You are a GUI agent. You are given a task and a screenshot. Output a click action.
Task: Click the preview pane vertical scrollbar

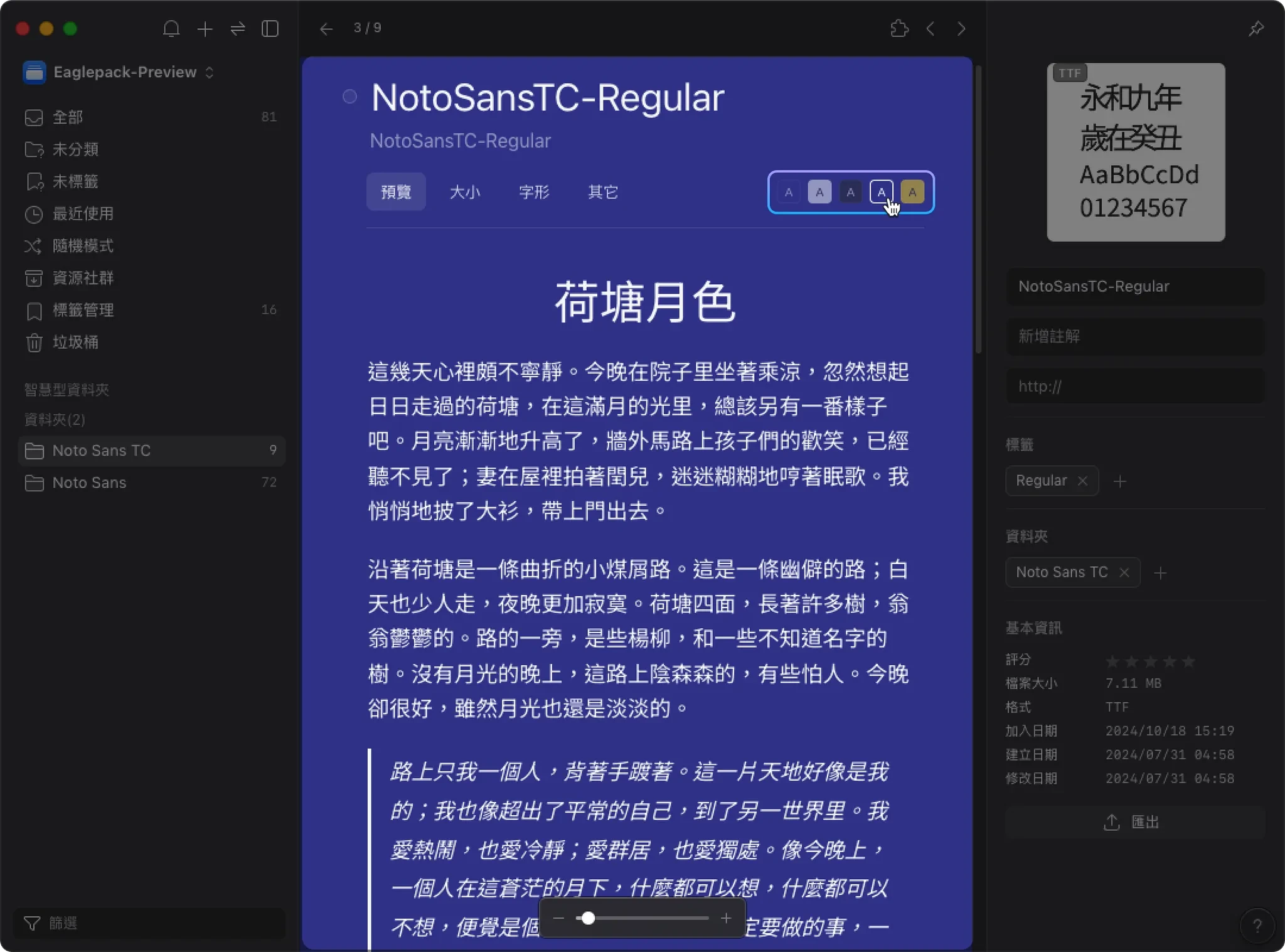pyautogui.click(x=978, y=210)
